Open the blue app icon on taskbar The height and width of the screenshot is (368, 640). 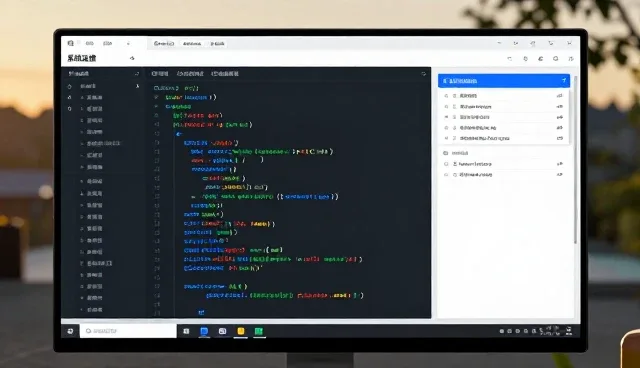204,331
